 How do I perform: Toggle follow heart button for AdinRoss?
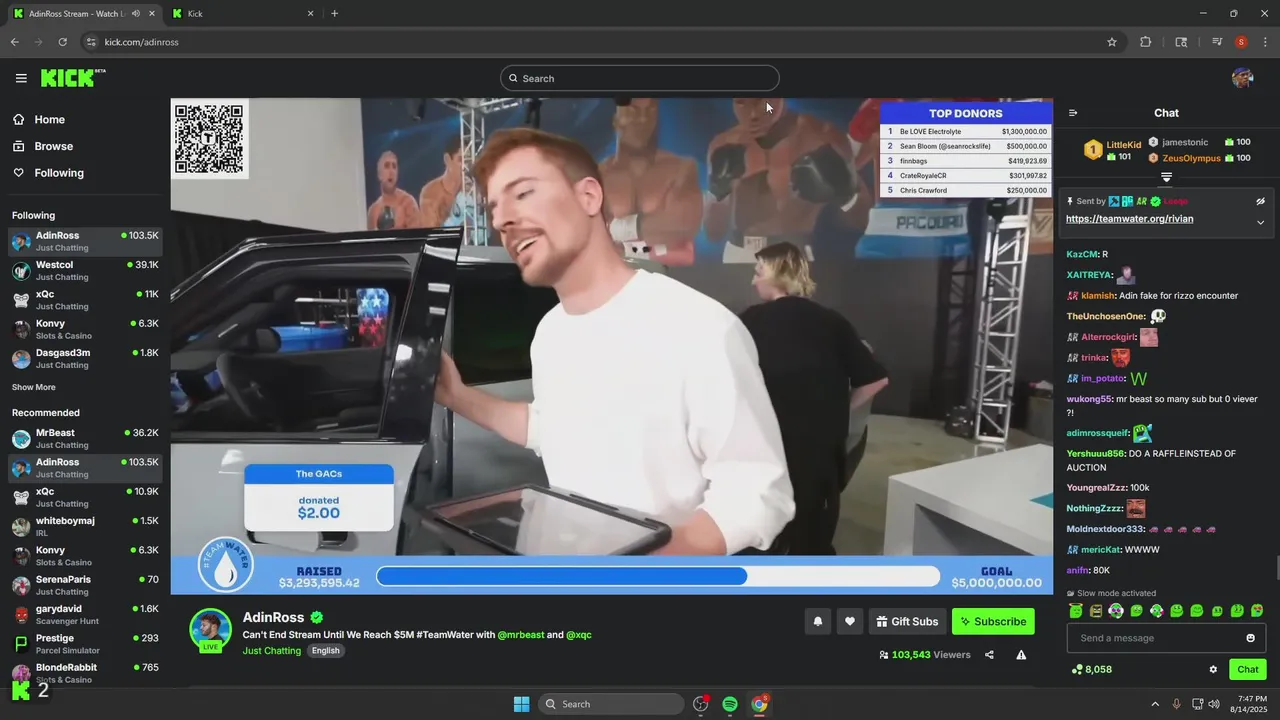849,621
